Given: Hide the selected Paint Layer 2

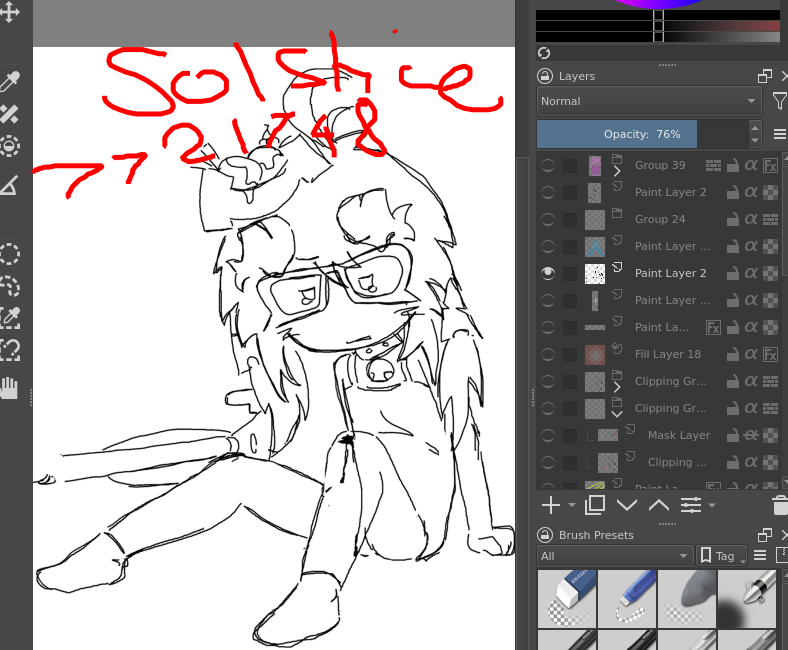Looking at the screenshot, I should [x=548, y=273].
